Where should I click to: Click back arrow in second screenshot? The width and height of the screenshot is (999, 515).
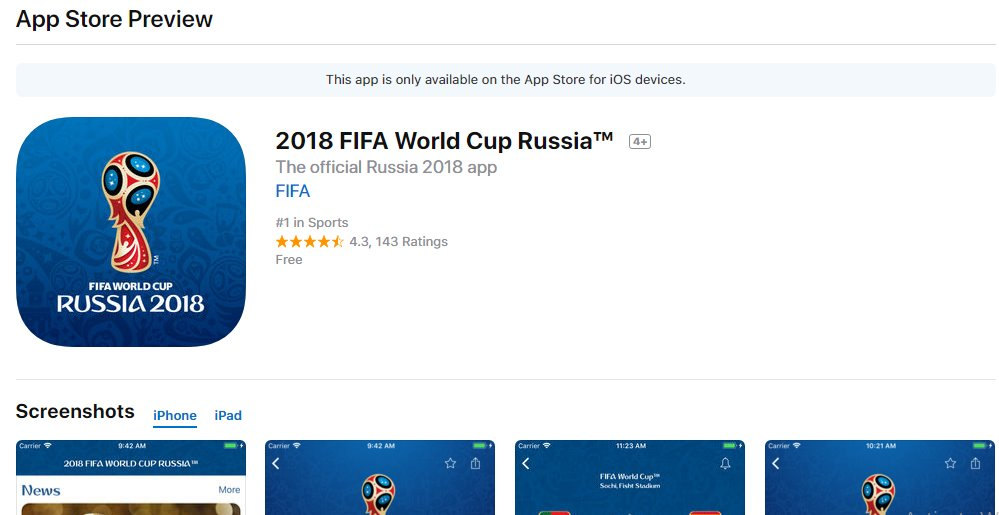(277, 463)
